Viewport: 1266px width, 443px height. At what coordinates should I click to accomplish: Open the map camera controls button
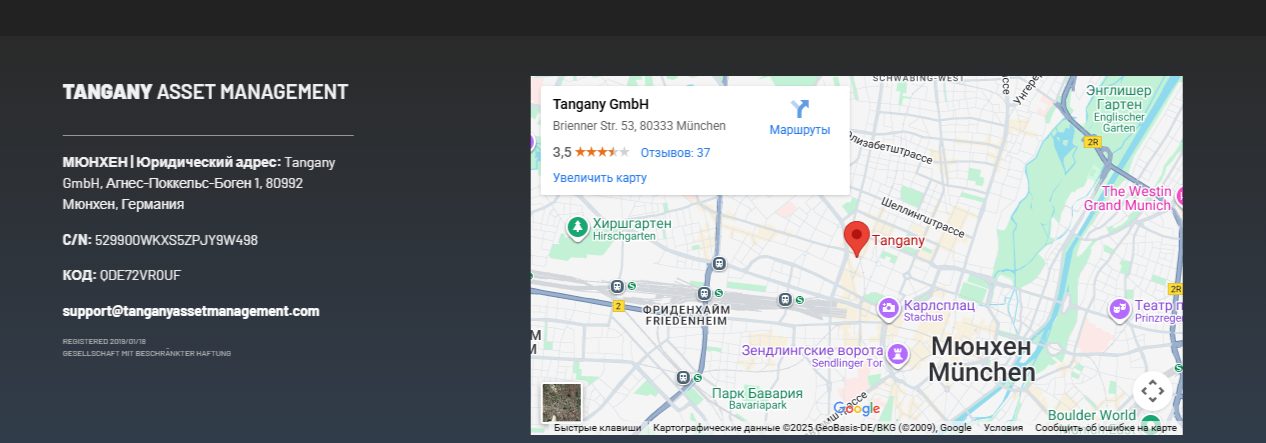(1151, 390)
